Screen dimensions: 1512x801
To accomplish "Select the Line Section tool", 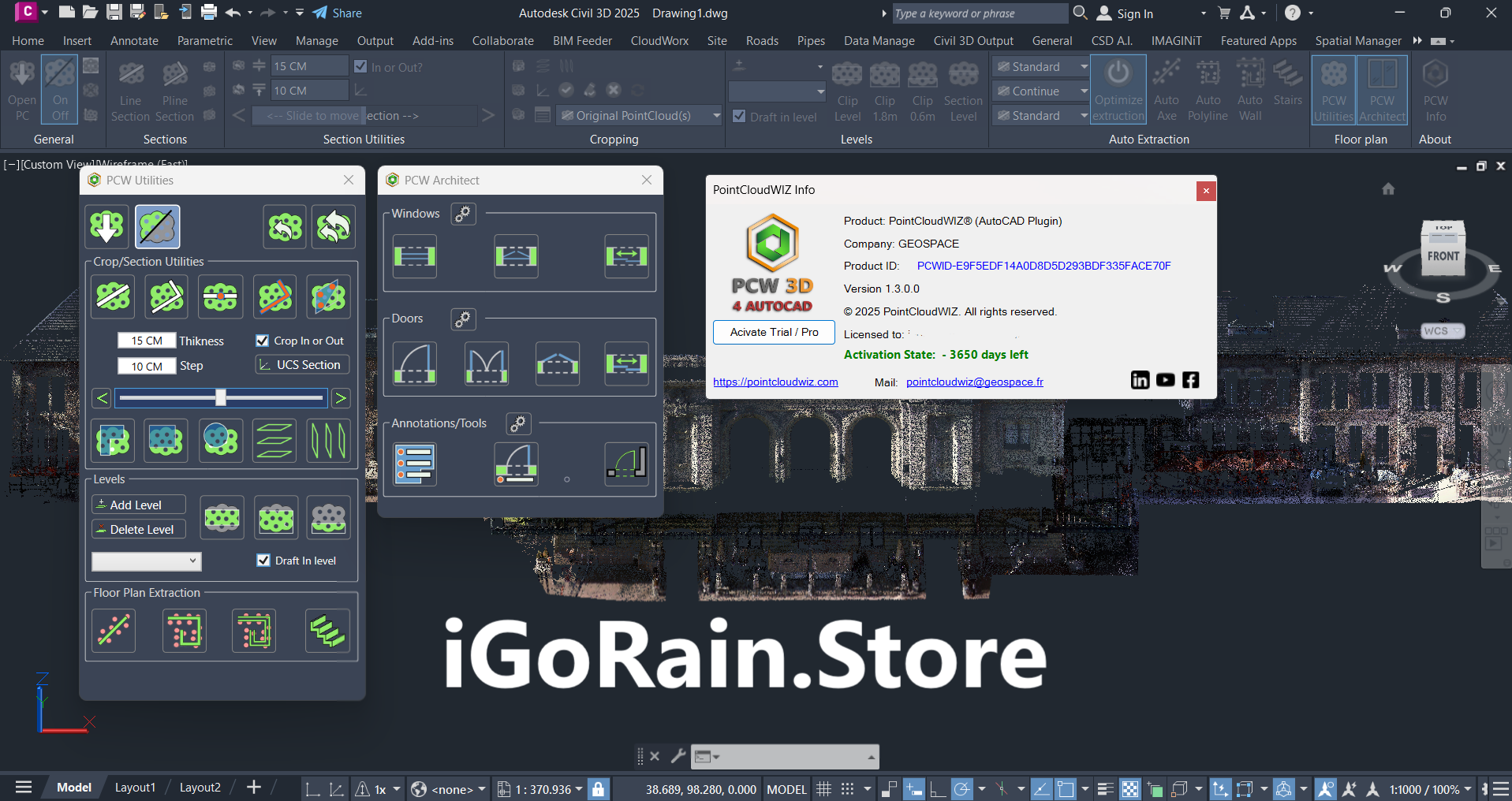I will 130,88.
